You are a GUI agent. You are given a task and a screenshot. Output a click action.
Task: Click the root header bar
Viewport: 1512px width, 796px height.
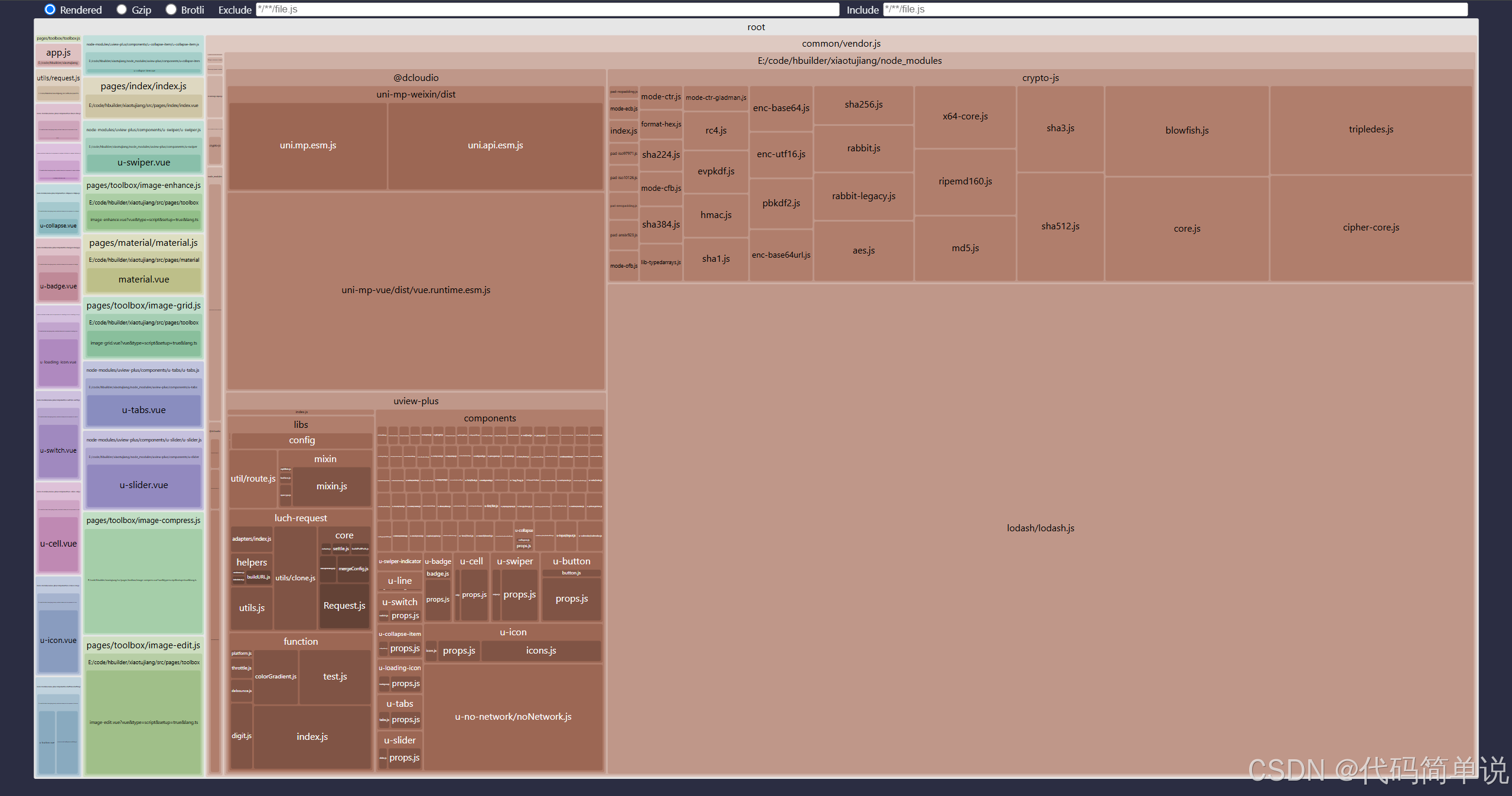coord(755,27)
